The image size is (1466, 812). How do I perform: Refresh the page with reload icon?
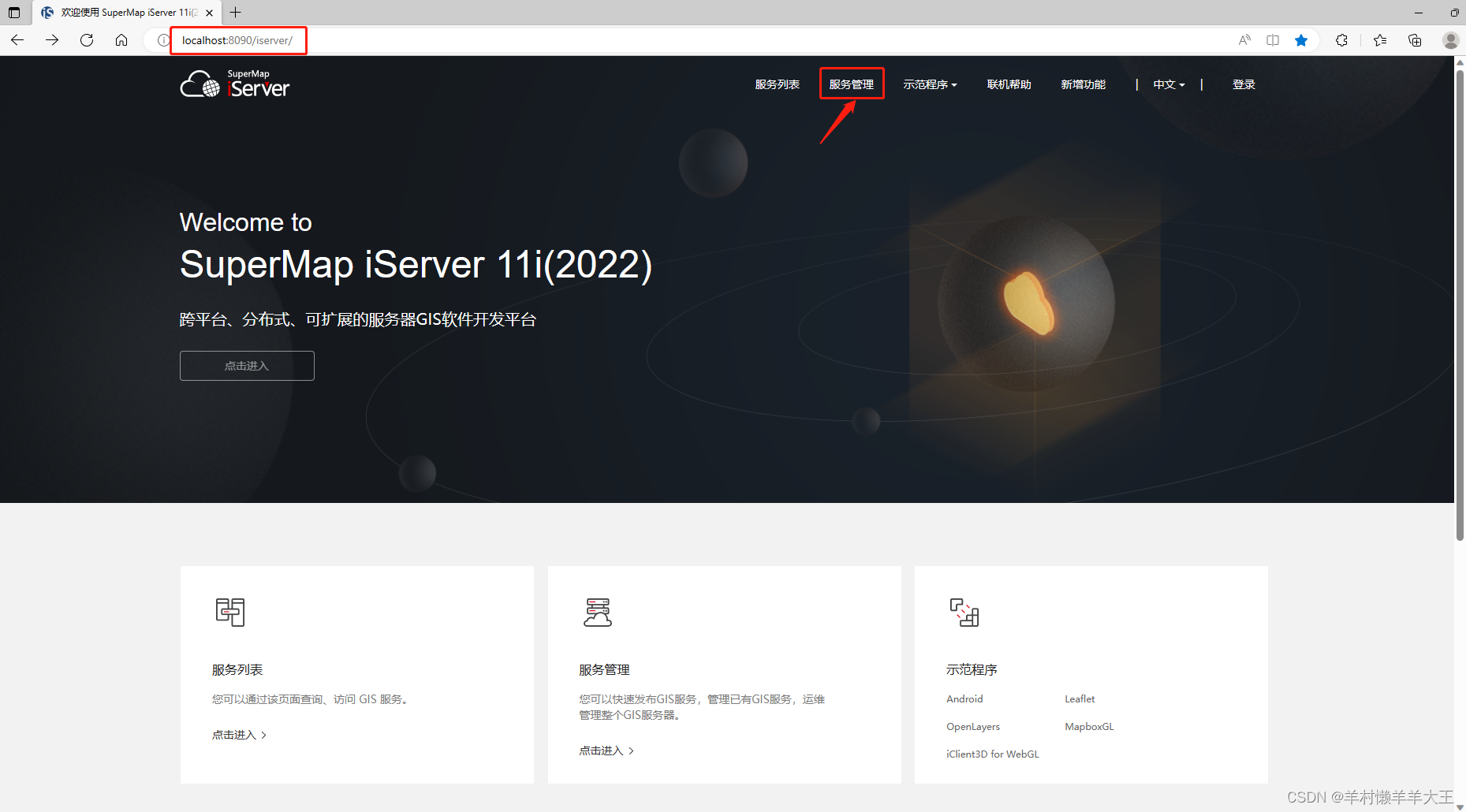click(87, 40)
